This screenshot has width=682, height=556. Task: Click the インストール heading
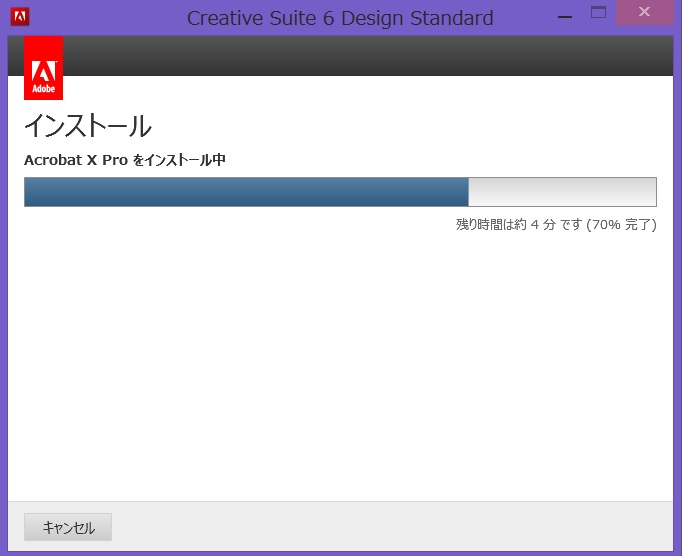click(x=87, y=126)
